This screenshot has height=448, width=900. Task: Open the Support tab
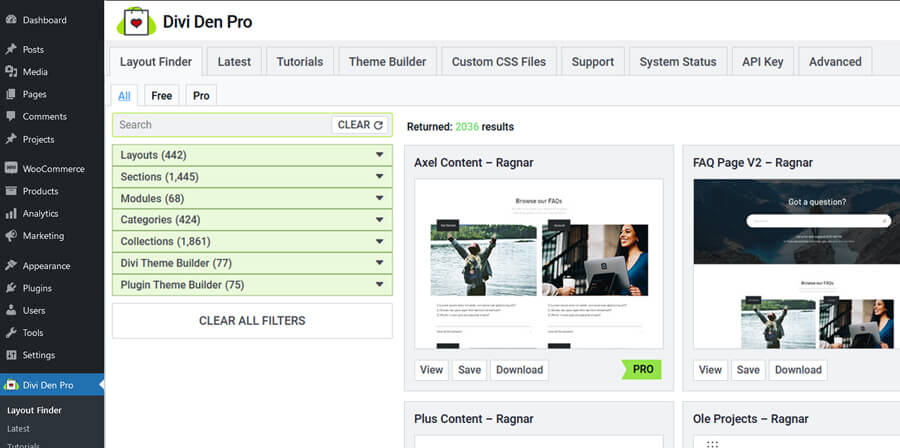pos(593,62)
